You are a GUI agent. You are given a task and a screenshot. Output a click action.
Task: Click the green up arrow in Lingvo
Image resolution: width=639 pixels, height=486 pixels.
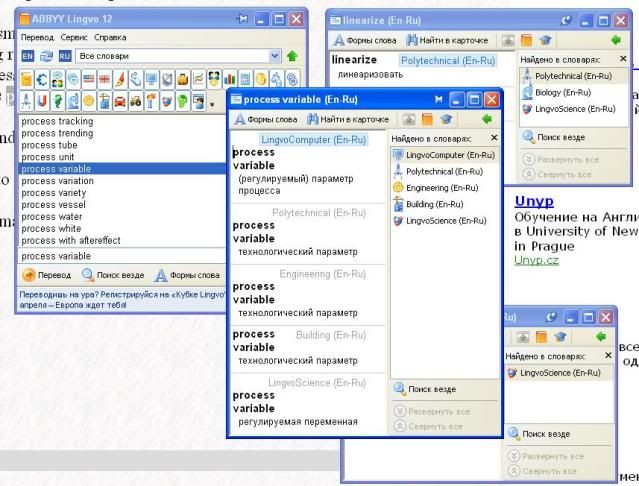tap(292, 56)
